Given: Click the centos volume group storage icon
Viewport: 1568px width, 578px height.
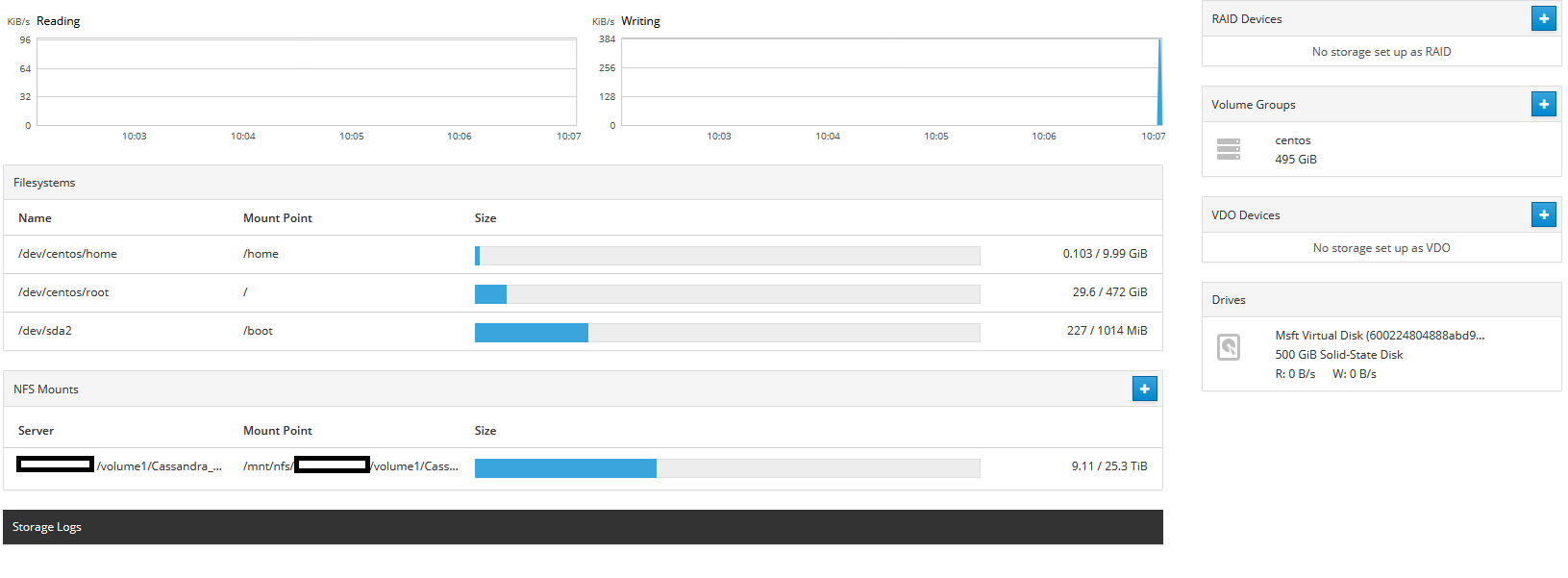Looking at the screenshot, I should [x=1229, y=149].
